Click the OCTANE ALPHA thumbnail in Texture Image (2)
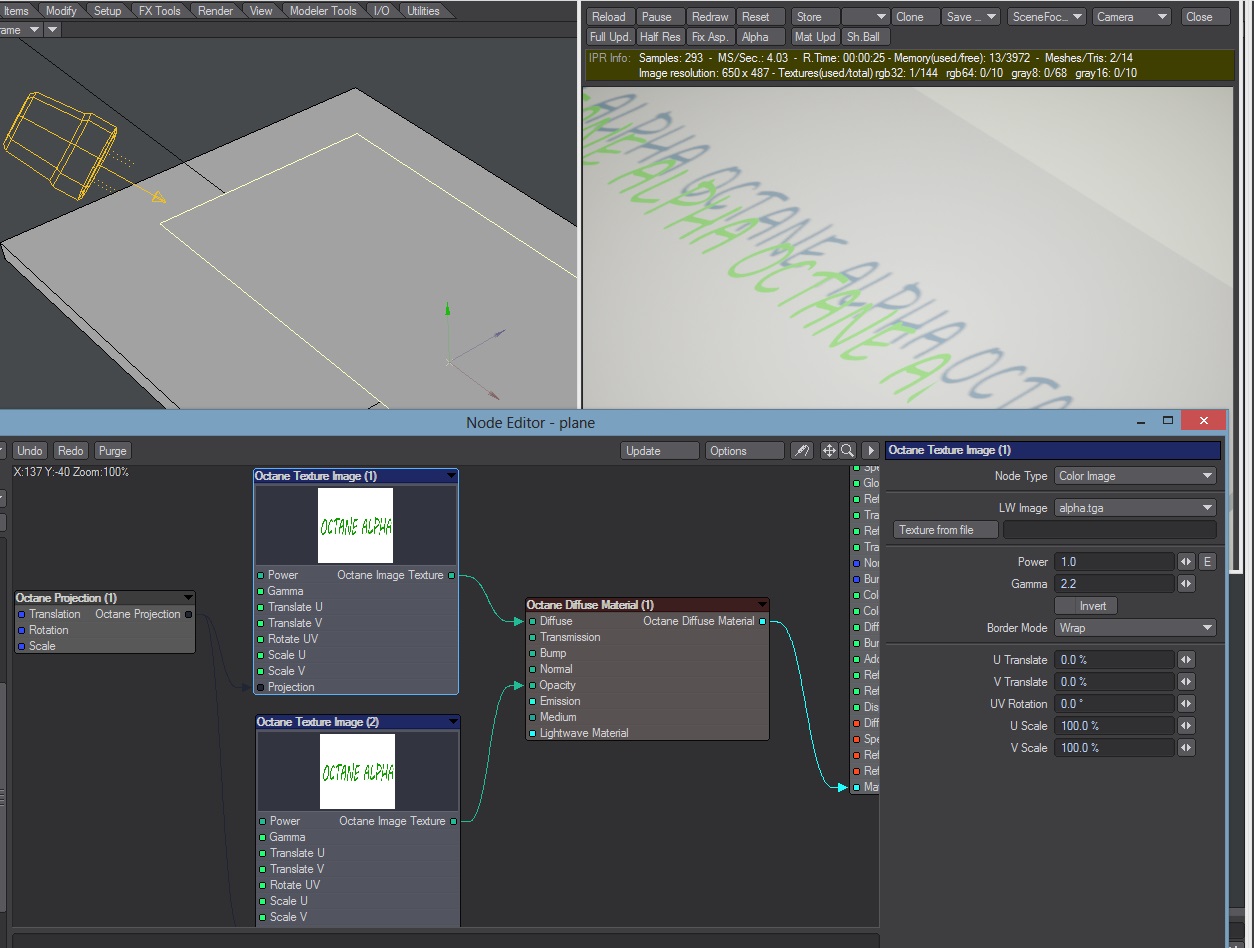The width and height of the screenshot is (1254, 948). (357, 772)
